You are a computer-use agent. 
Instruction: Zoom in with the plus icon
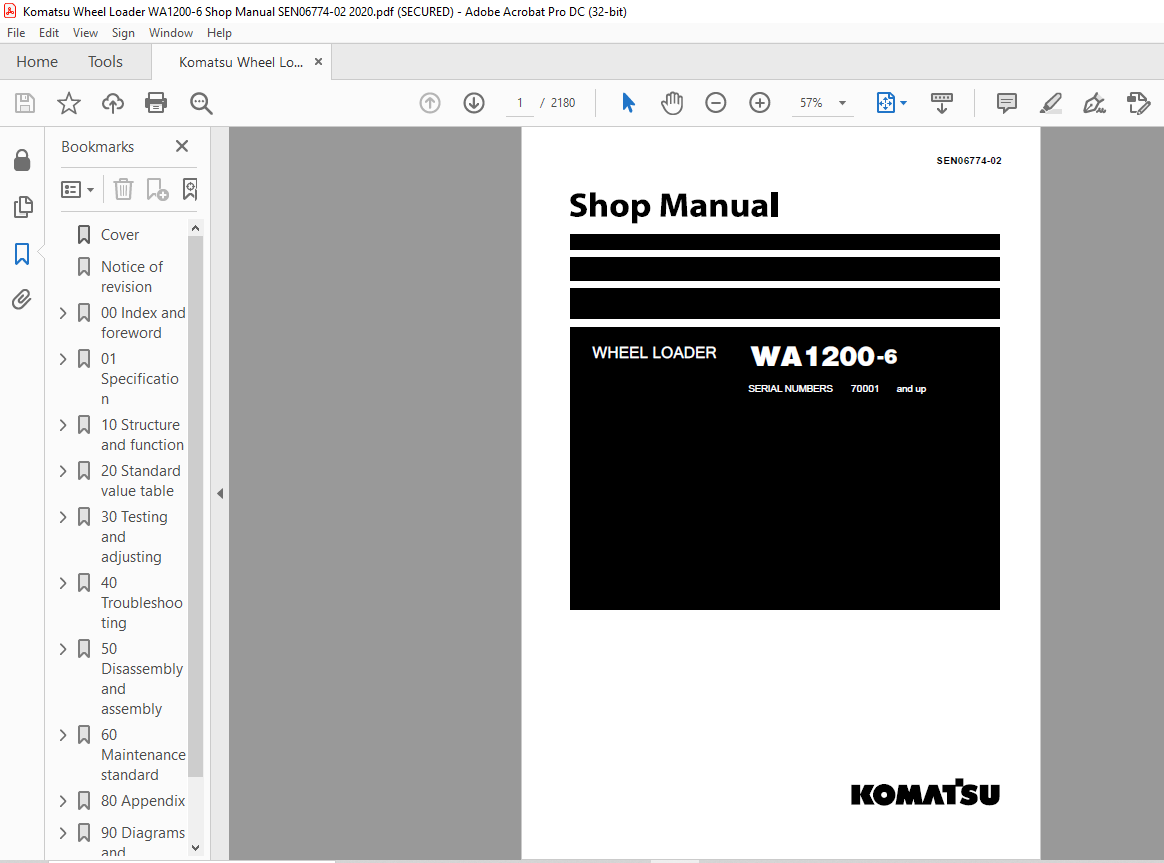(759, 103)
